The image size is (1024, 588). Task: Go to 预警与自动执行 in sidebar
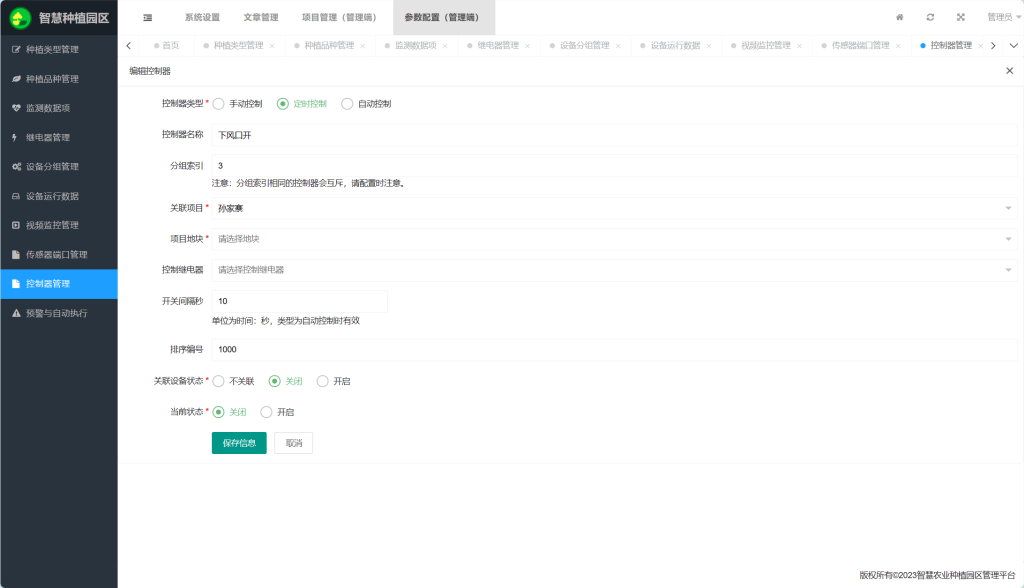tap(56, 313)
